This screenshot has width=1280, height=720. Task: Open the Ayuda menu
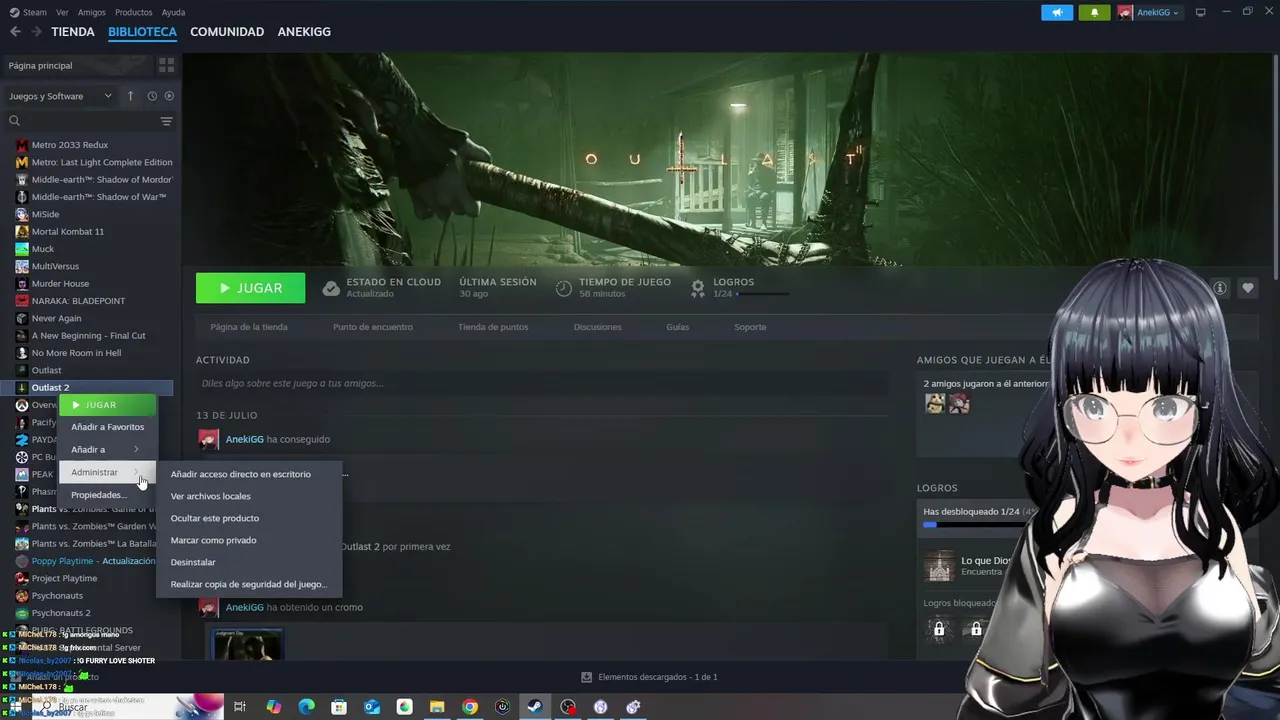pos(173,12)
